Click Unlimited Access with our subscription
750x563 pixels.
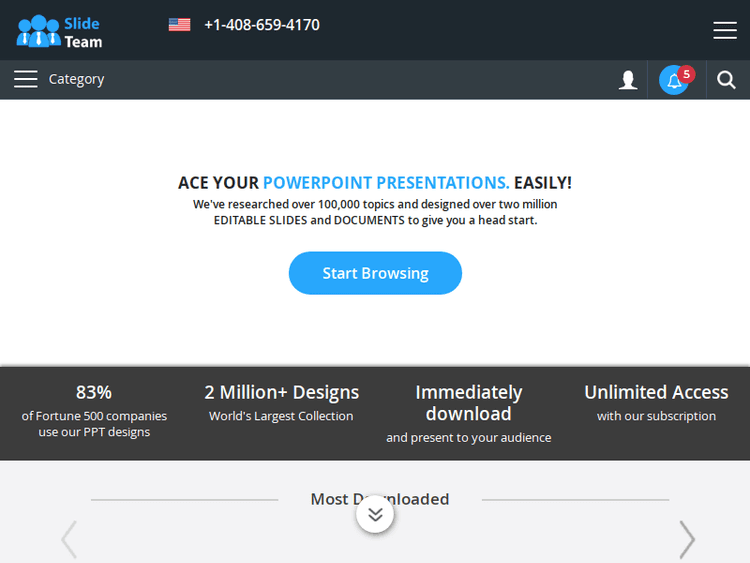point(656,402)
